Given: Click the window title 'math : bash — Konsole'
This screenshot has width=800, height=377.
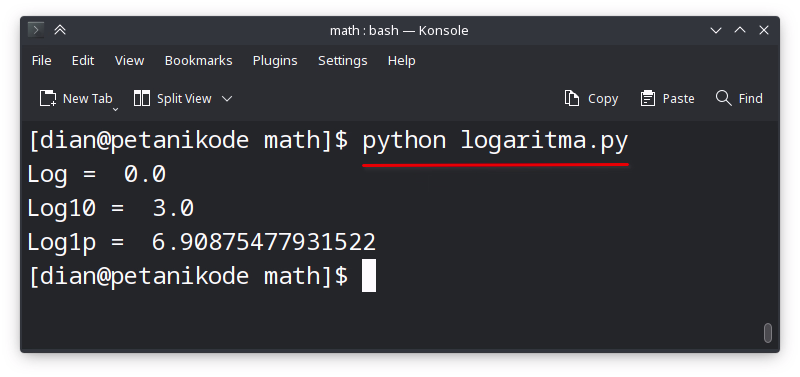Looking at the screenshot, I should click(399, 31).
